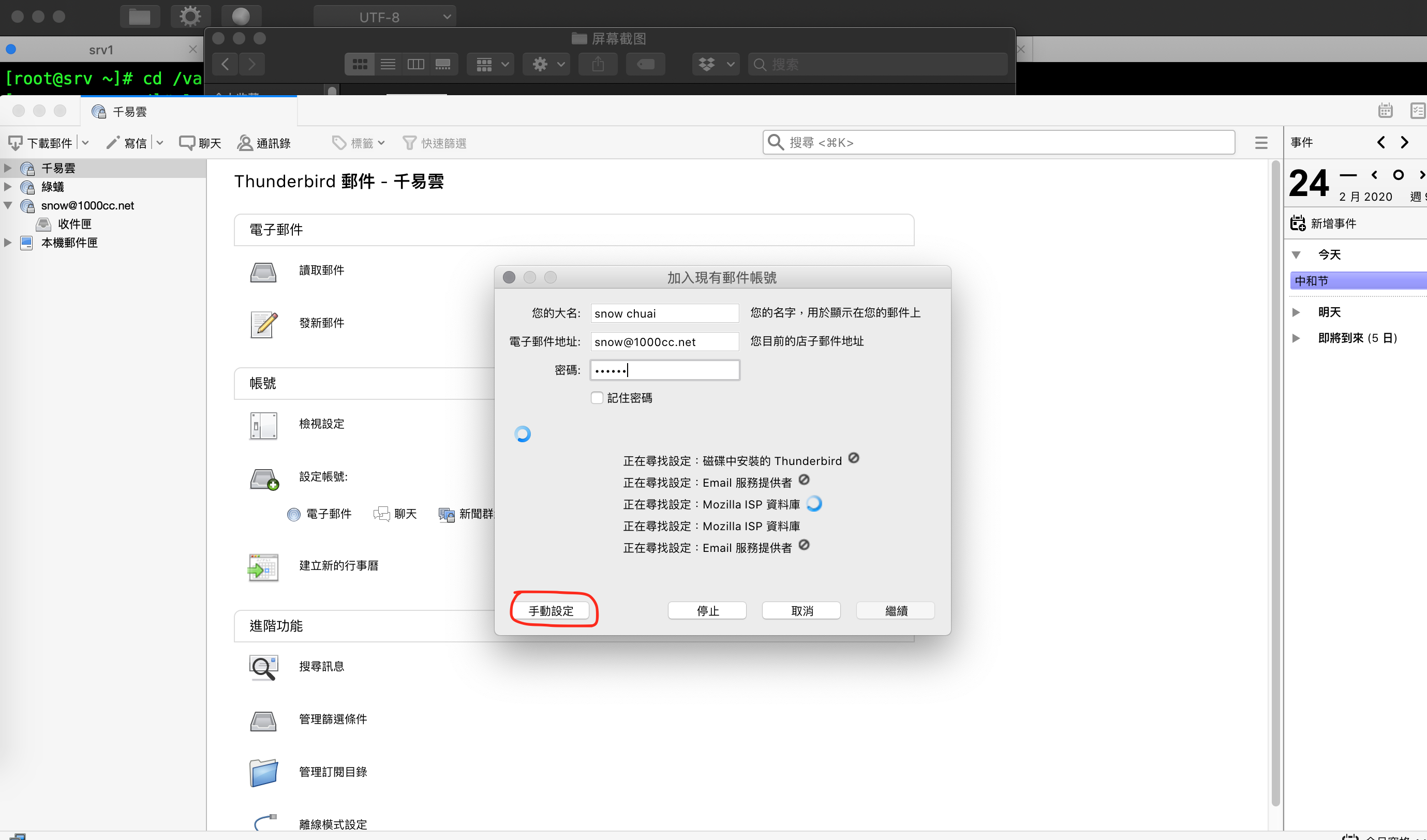Open the calendar tab icon
1427x840 pixels.
1385,110
